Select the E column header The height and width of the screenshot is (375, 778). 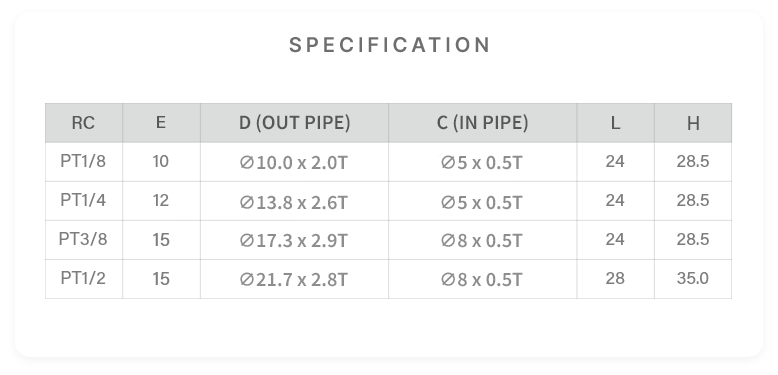(161, 123)
